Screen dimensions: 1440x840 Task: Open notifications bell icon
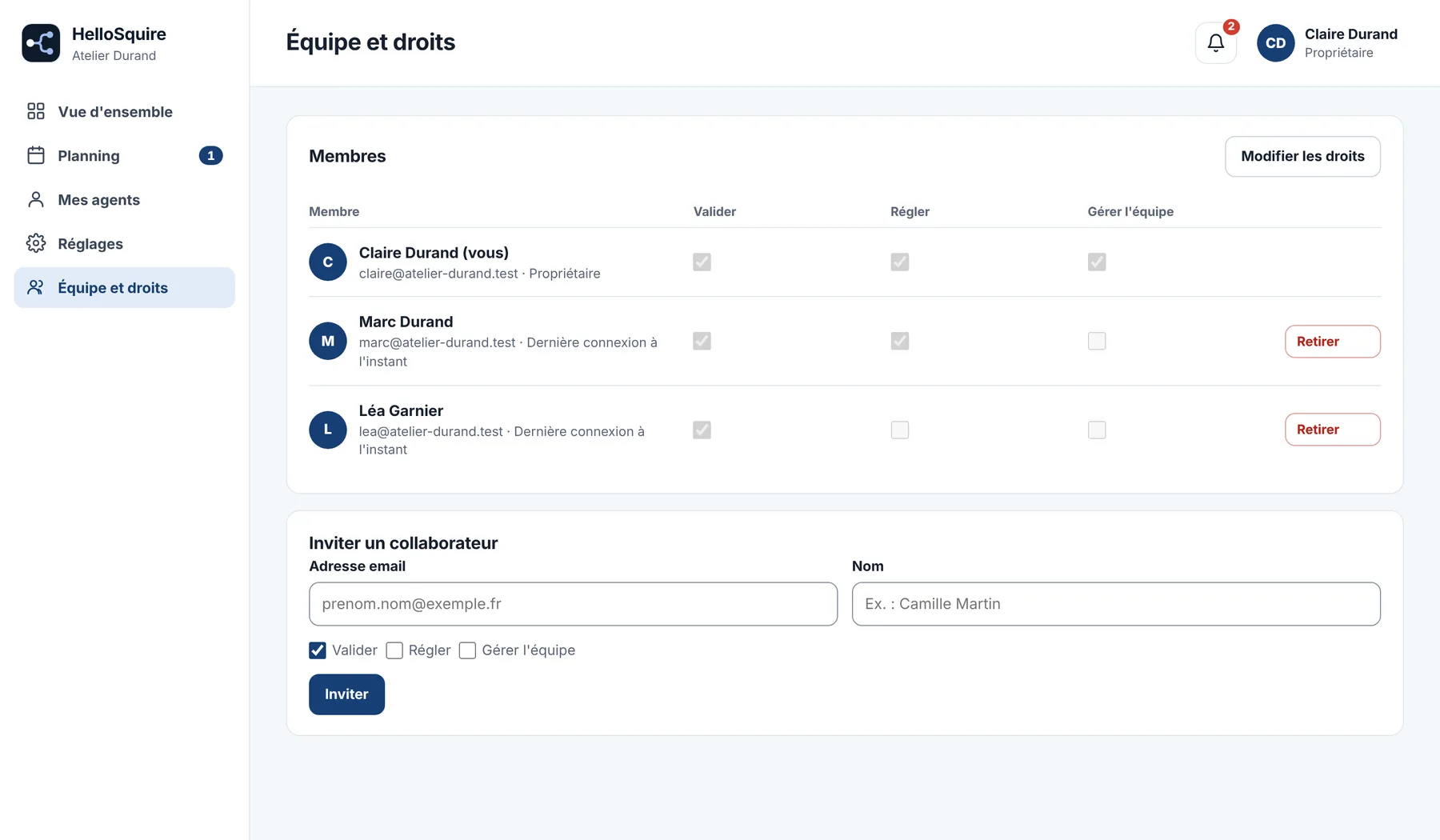coord(1215,43)
